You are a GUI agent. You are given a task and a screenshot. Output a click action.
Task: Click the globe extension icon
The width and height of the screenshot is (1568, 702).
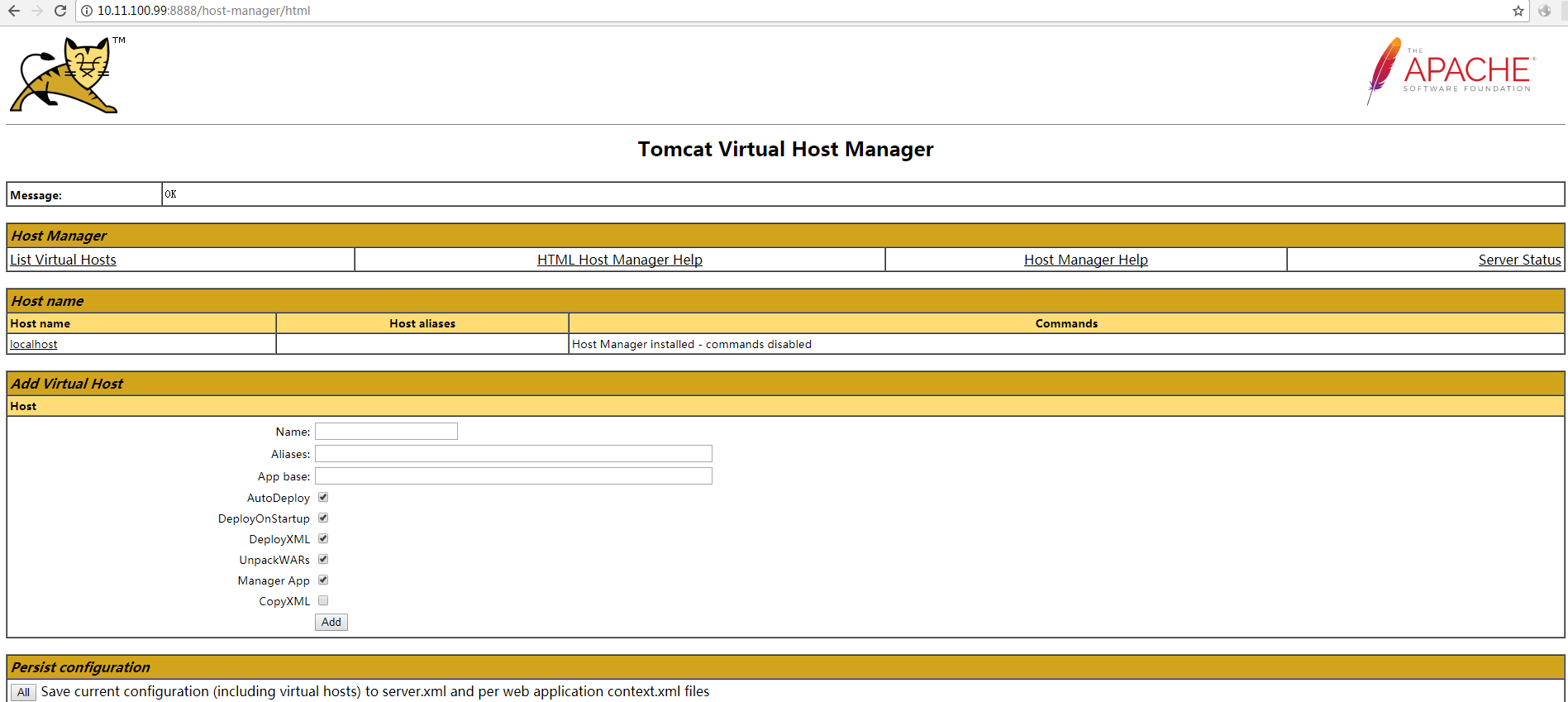(x=1544, y=11)
